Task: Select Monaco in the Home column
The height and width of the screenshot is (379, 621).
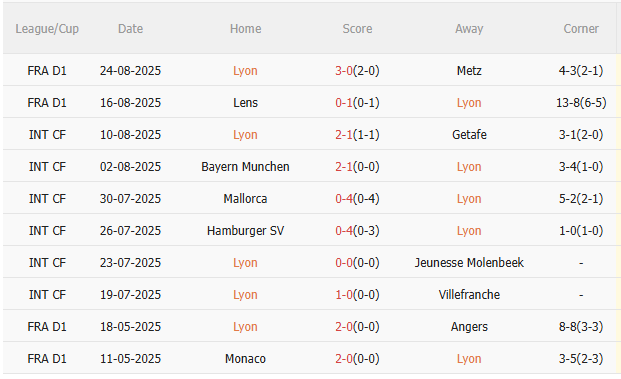Action: 245,359
